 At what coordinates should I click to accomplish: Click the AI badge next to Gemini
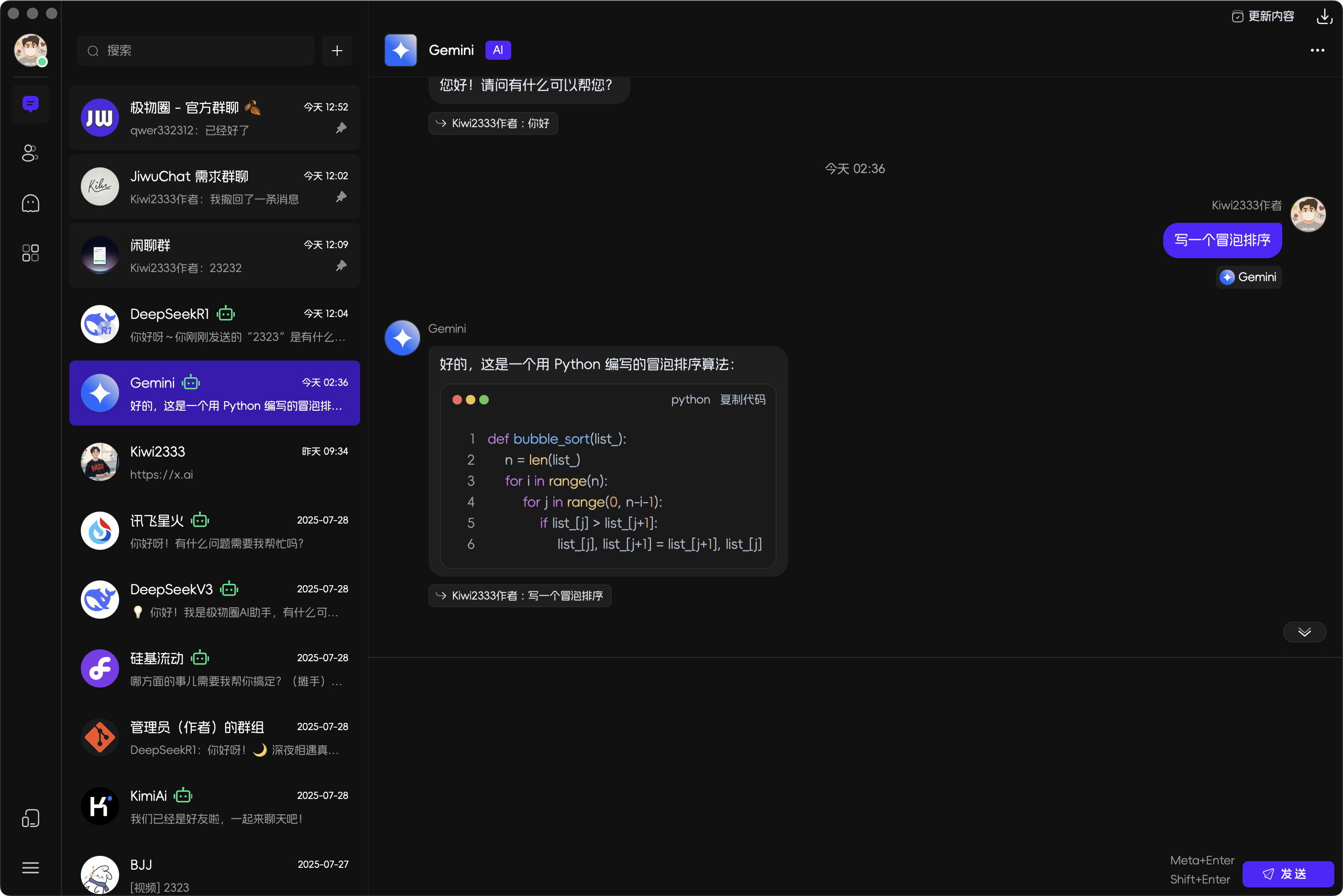click(x=498, y=50)
